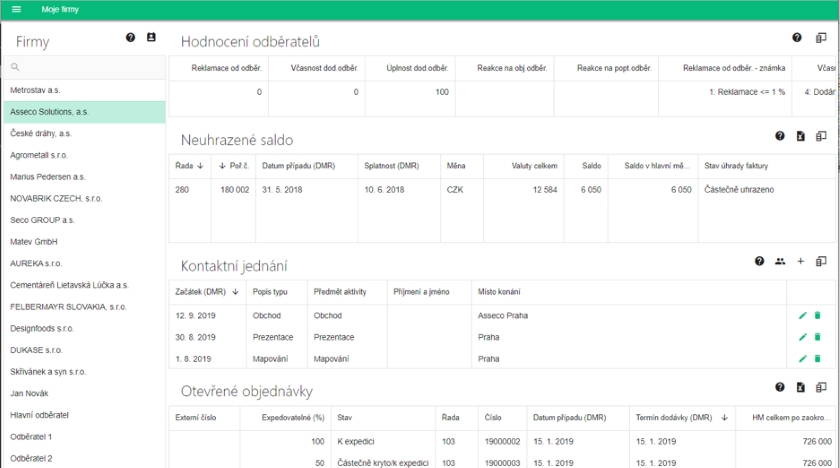Open the hamburger menu in the green header
Viewport: 840px width, 468px height.
[16, 9]
